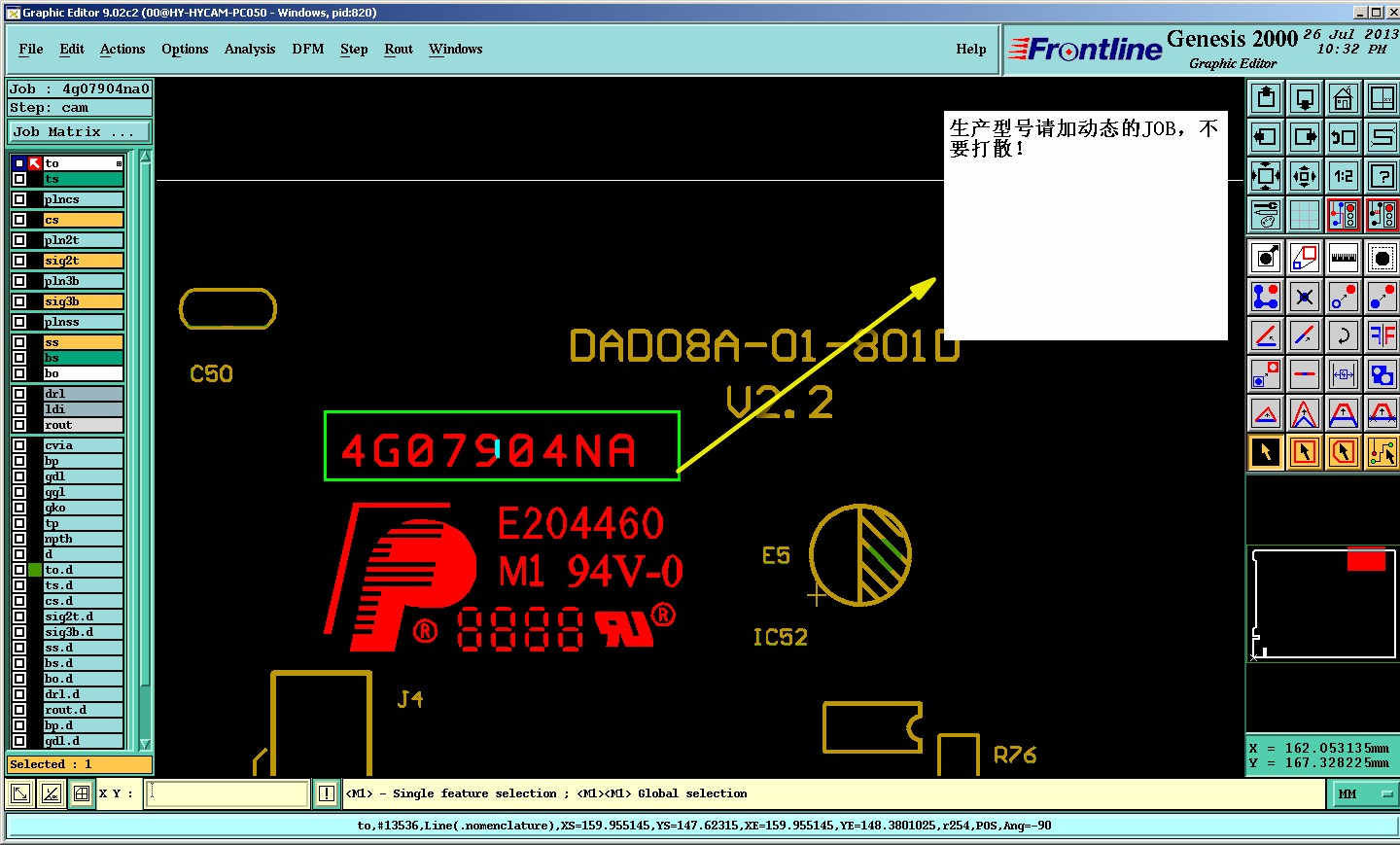Screen dimensions: 1400x845
Task: Click the exclamation mark button beside XY field
Action: coord(327,793)
